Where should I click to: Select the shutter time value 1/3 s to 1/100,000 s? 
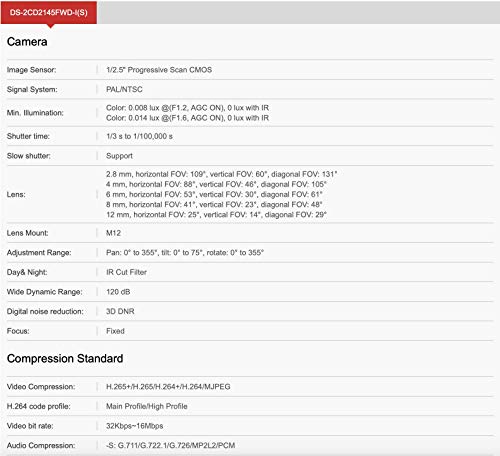coord(139,136)
